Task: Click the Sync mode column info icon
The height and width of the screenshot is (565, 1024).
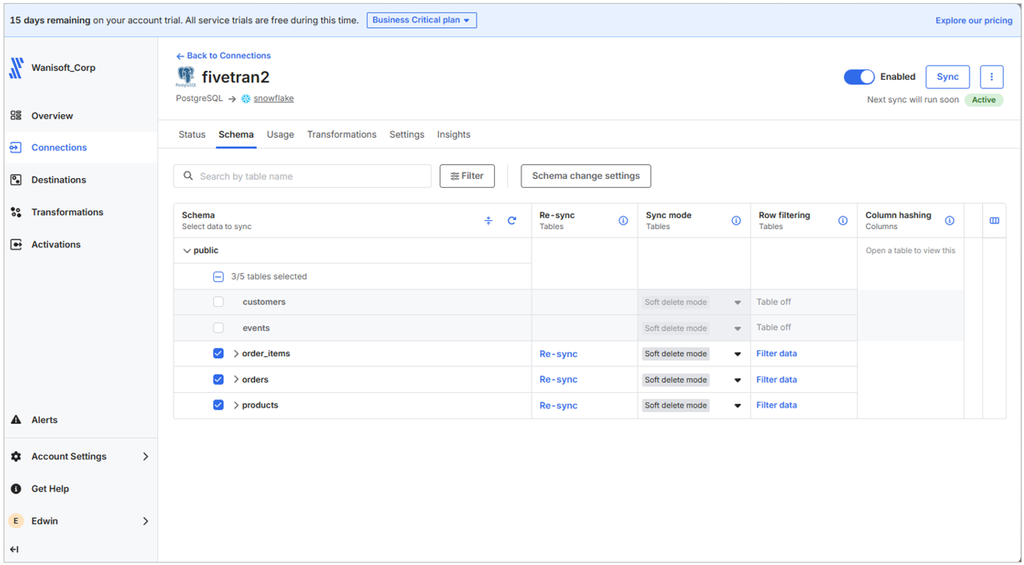Action: coord(736,221)
